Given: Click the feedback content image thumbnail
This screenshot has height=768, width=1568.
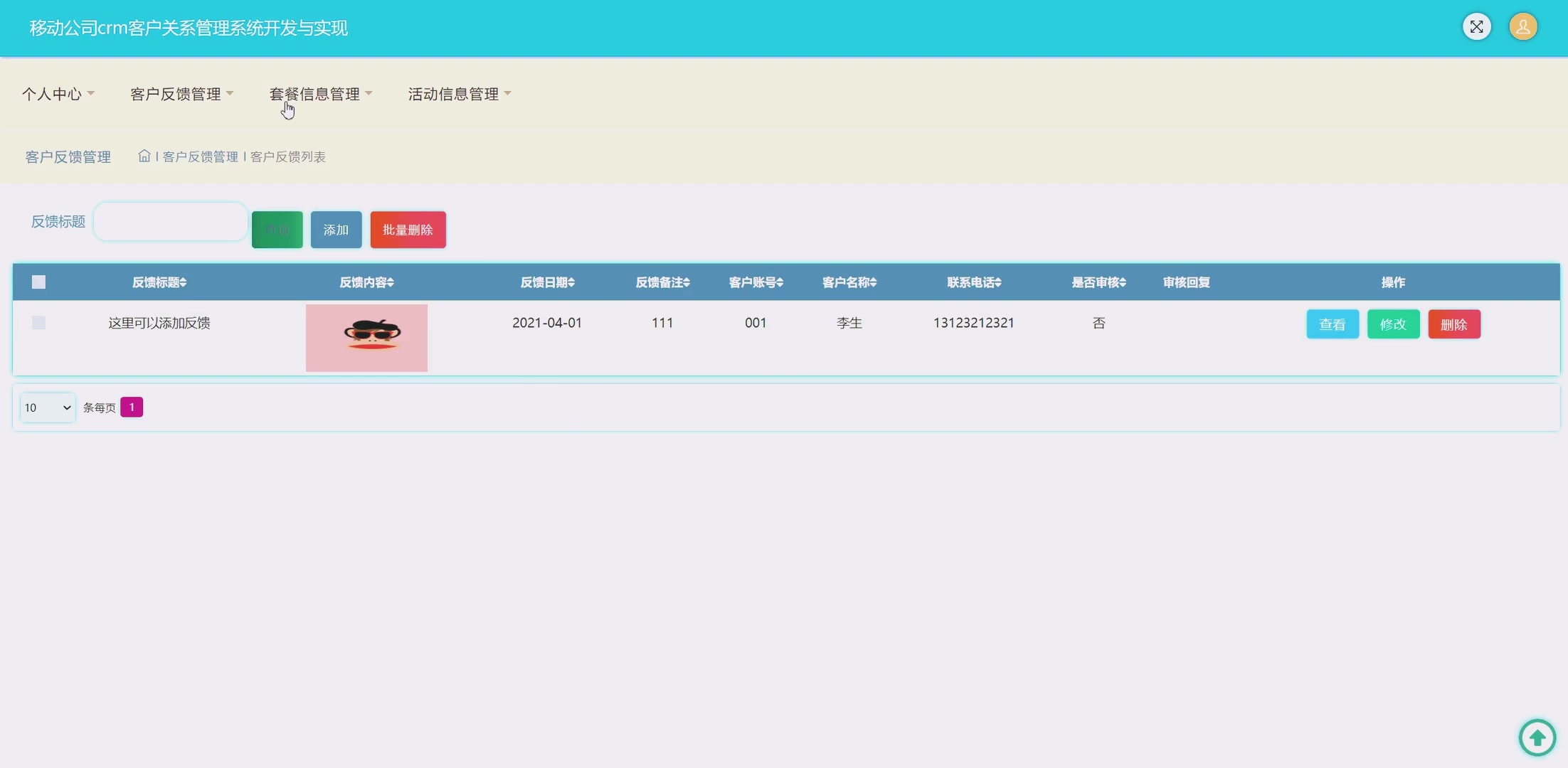Looking at the screenshot, I should click(x=366, y=338).
